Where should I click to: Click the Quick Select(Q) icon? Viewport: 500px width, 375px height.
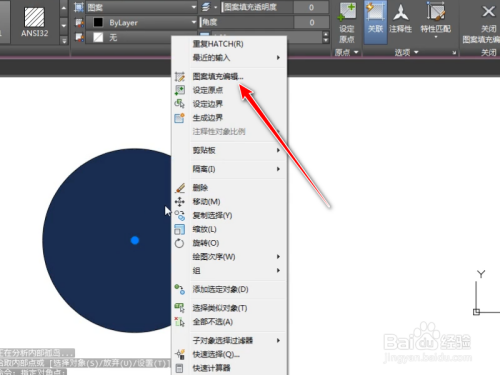179,354
